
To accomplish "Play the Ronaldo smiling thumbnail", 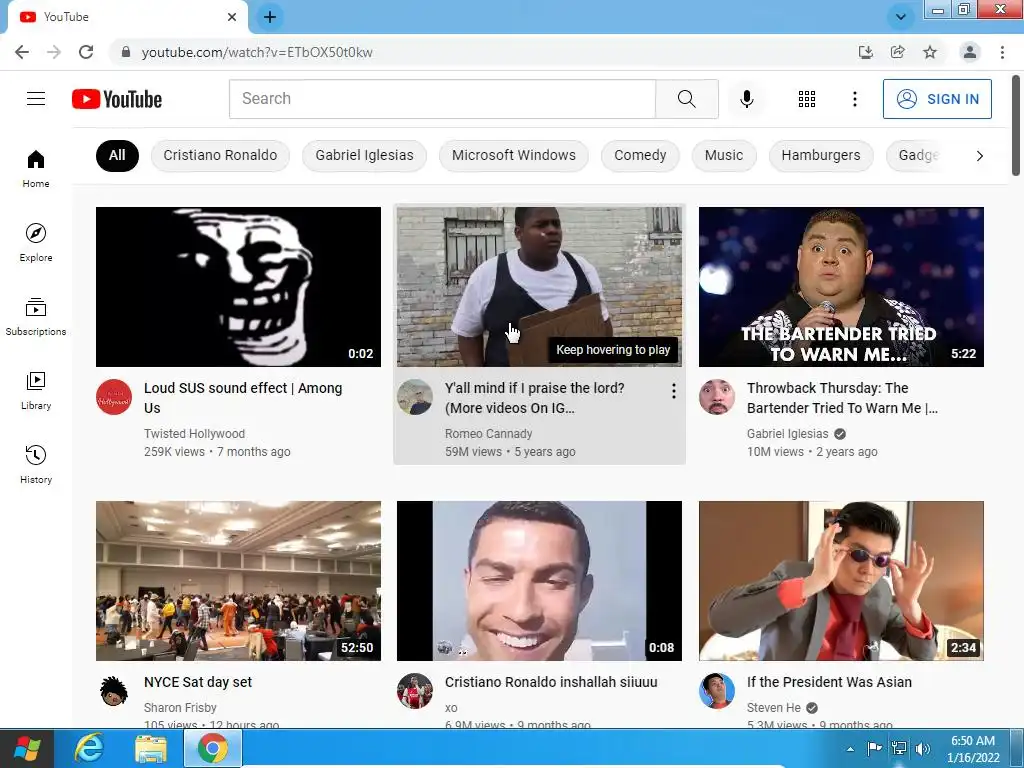I will [x=539, y=581].
